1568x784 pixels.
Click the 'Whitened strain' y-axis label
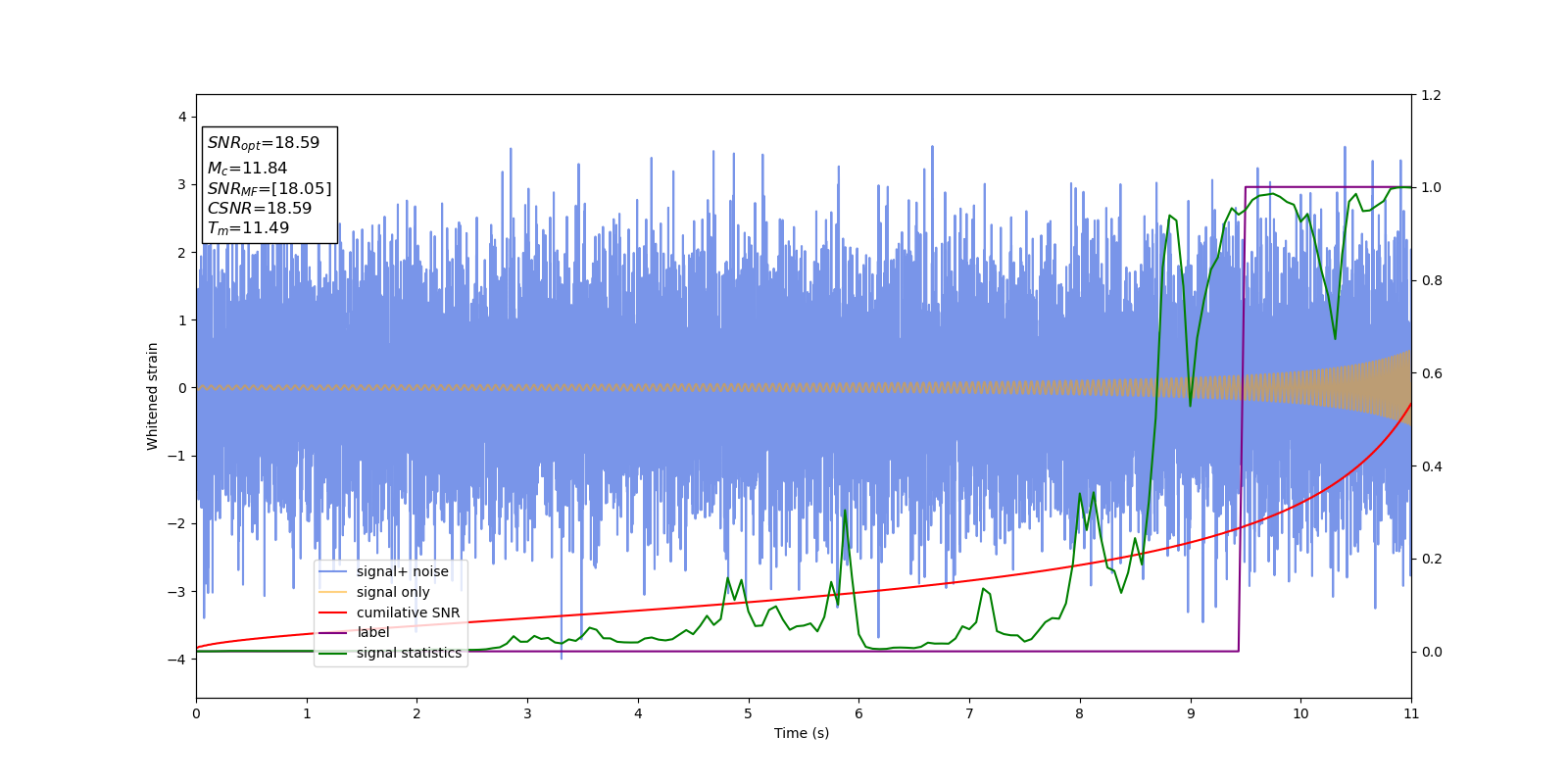click(x=153, y=396)
